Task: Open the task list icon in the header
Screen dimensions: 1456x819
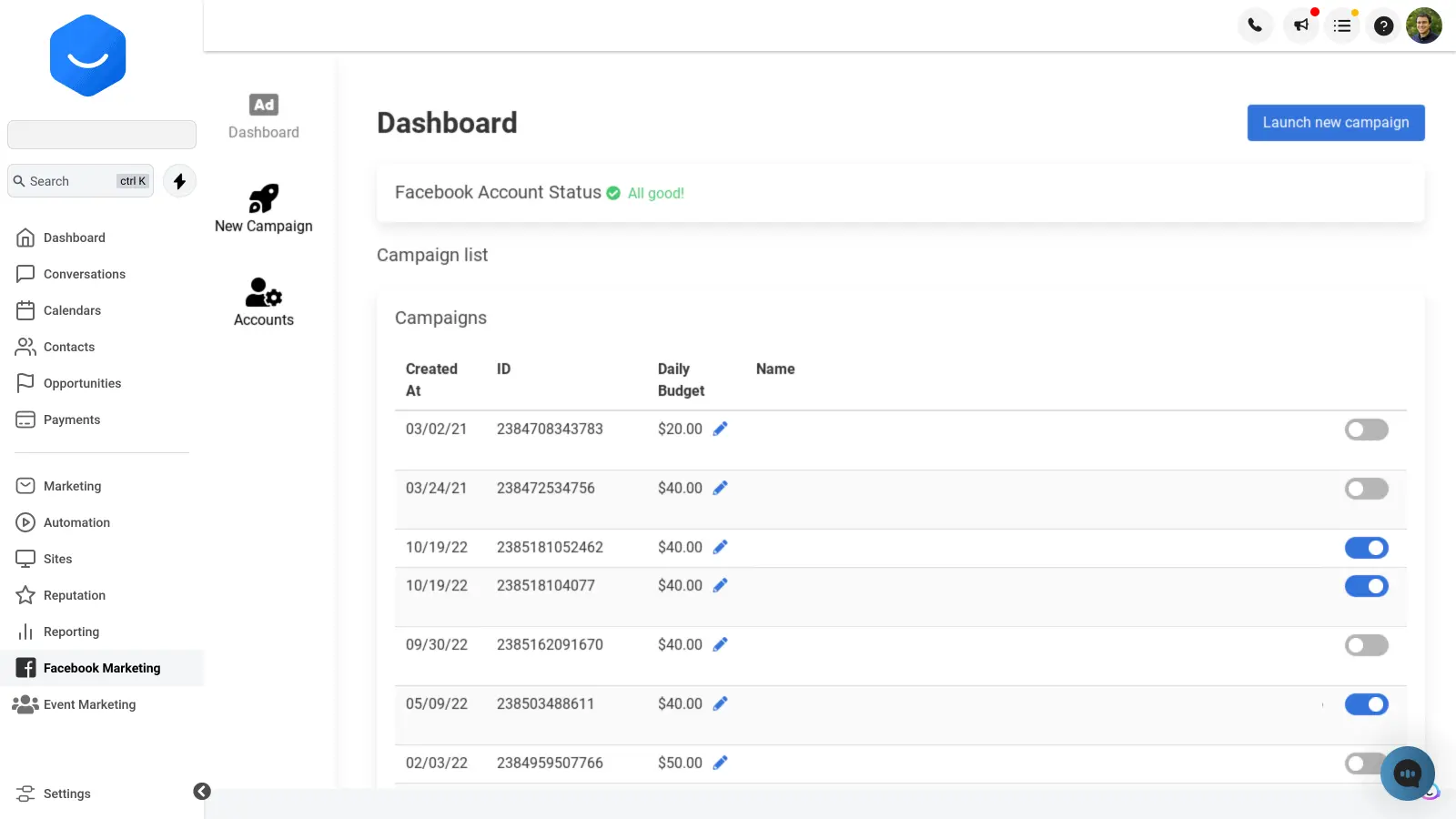Action: 1341,25
